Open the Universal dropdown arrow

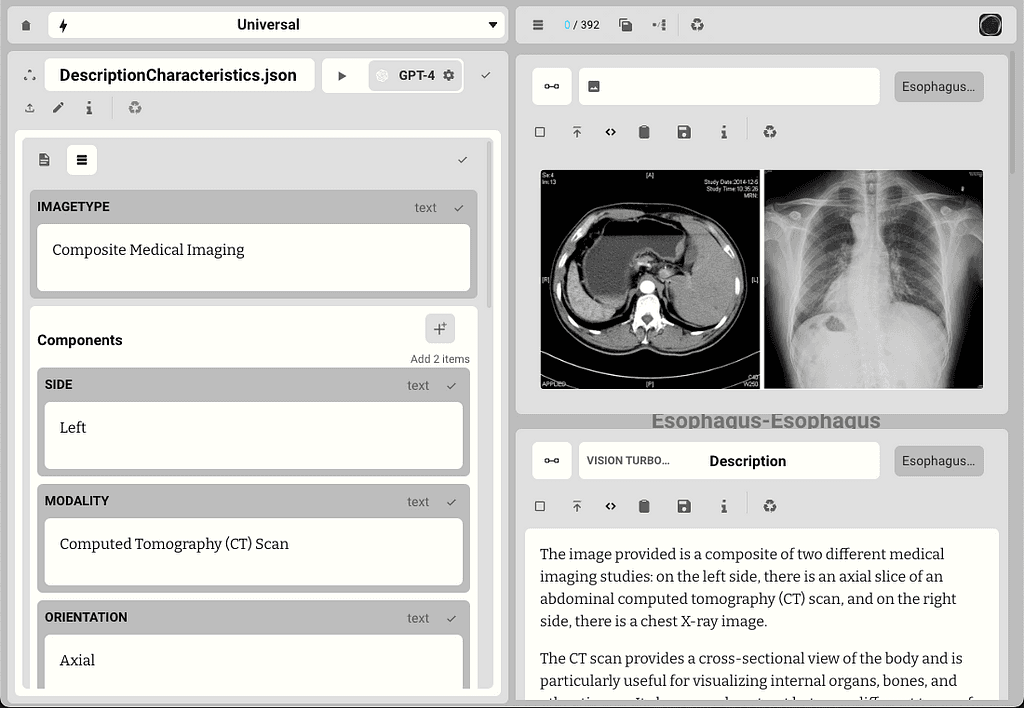point(492,25)
